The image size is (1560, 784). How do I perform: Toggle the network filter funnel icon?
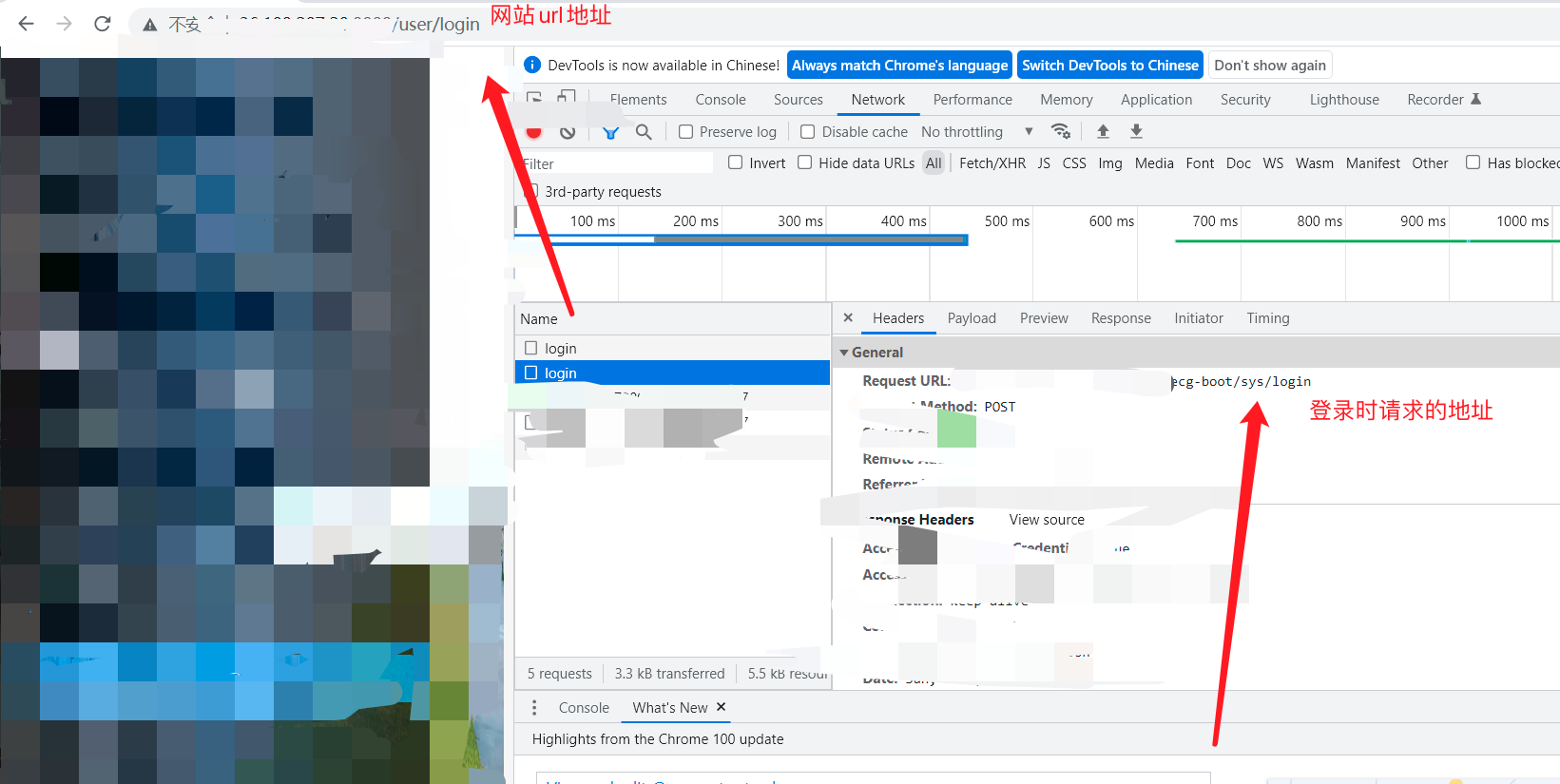610,132
